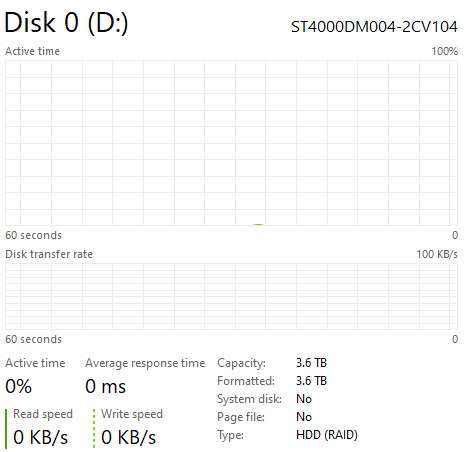The image size is (468, 452).
Task: Click the Capacity 3.6 TB value
Action: pos(311,363)
